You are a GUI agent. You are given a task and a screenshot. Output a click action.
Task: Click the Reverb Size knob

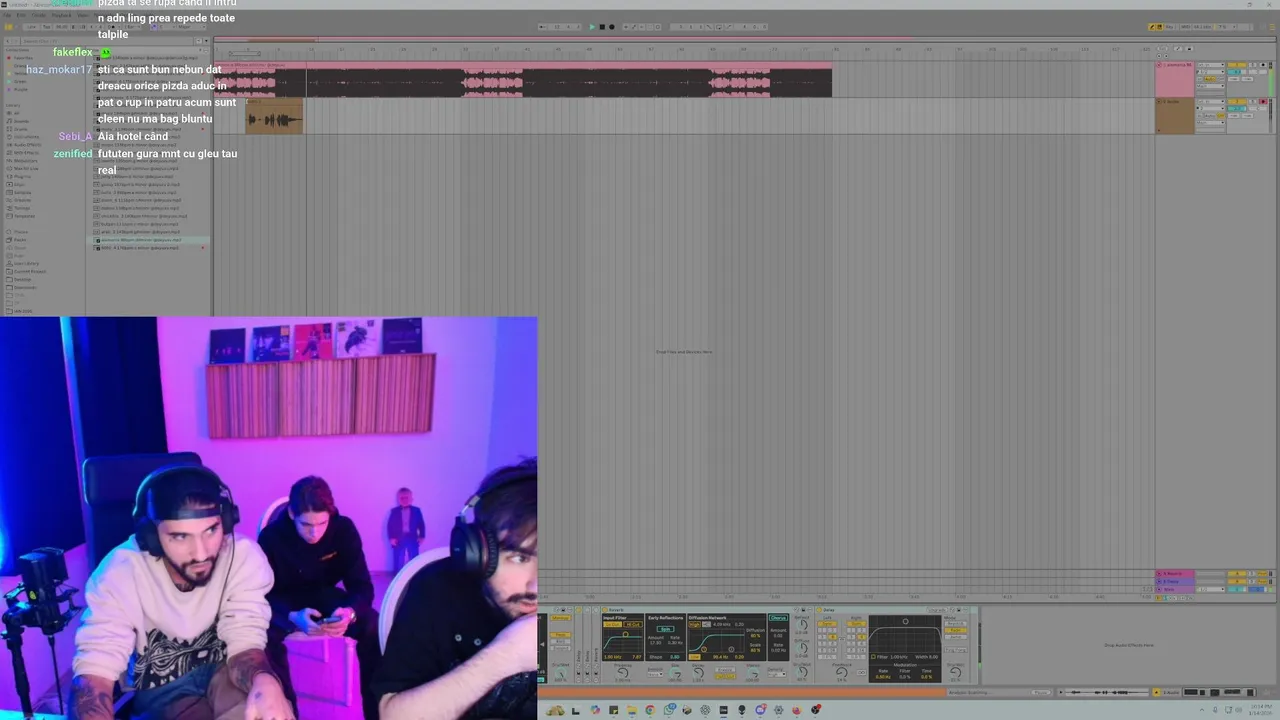click(676, 673)
